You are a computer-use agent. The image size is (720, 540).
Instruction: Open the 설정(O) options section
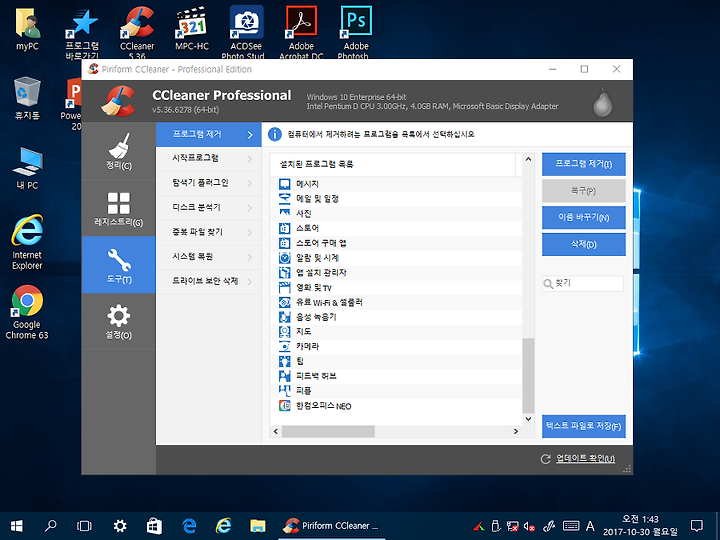pyautogui.click(x=119, y=321)
